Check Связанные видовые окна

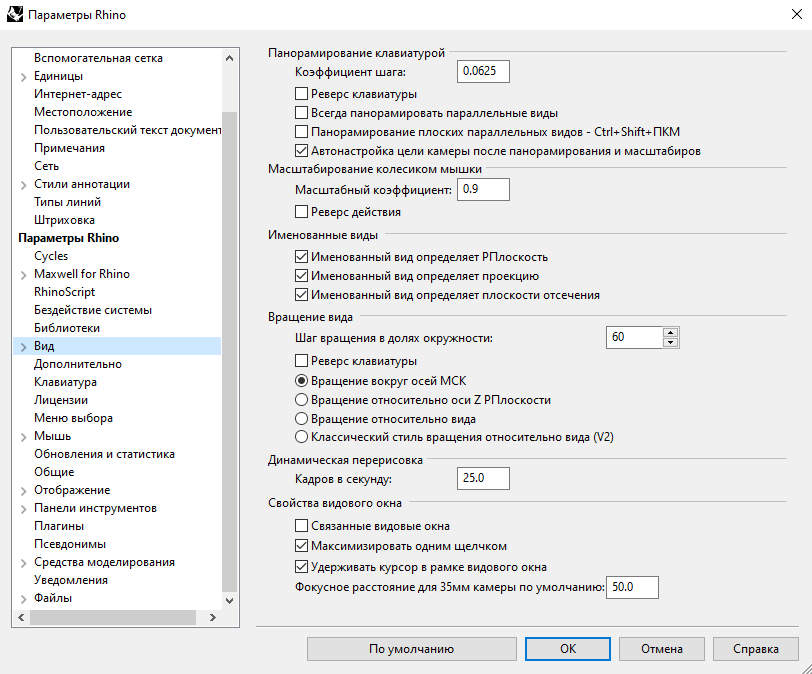[x=301, y=525]
